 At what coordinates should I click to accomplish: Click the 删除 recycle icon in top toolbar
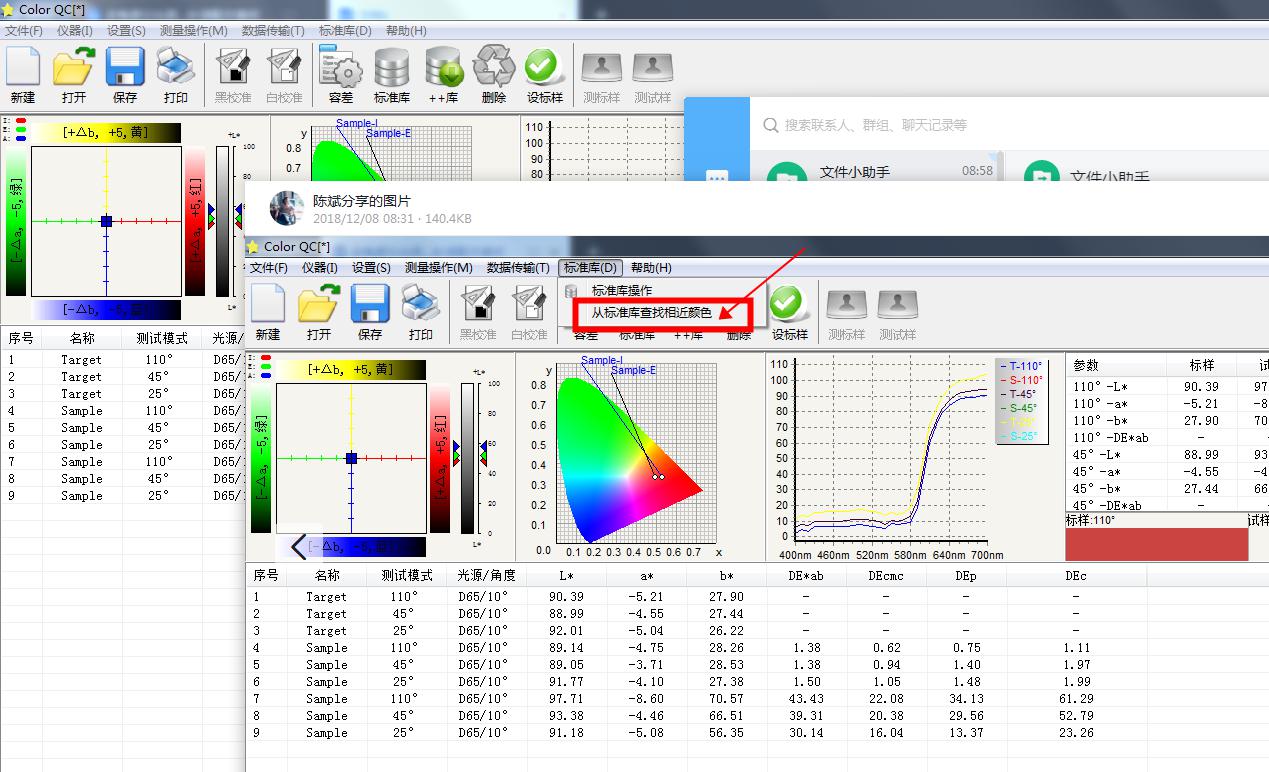494,70
